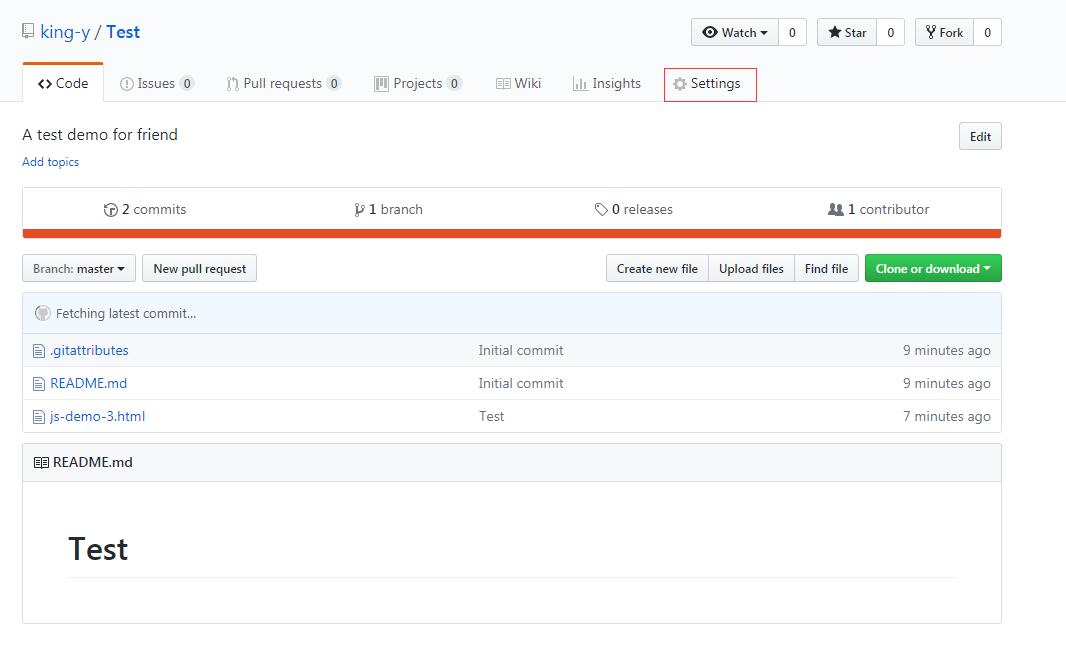Click the star icon on Star button

835,32
